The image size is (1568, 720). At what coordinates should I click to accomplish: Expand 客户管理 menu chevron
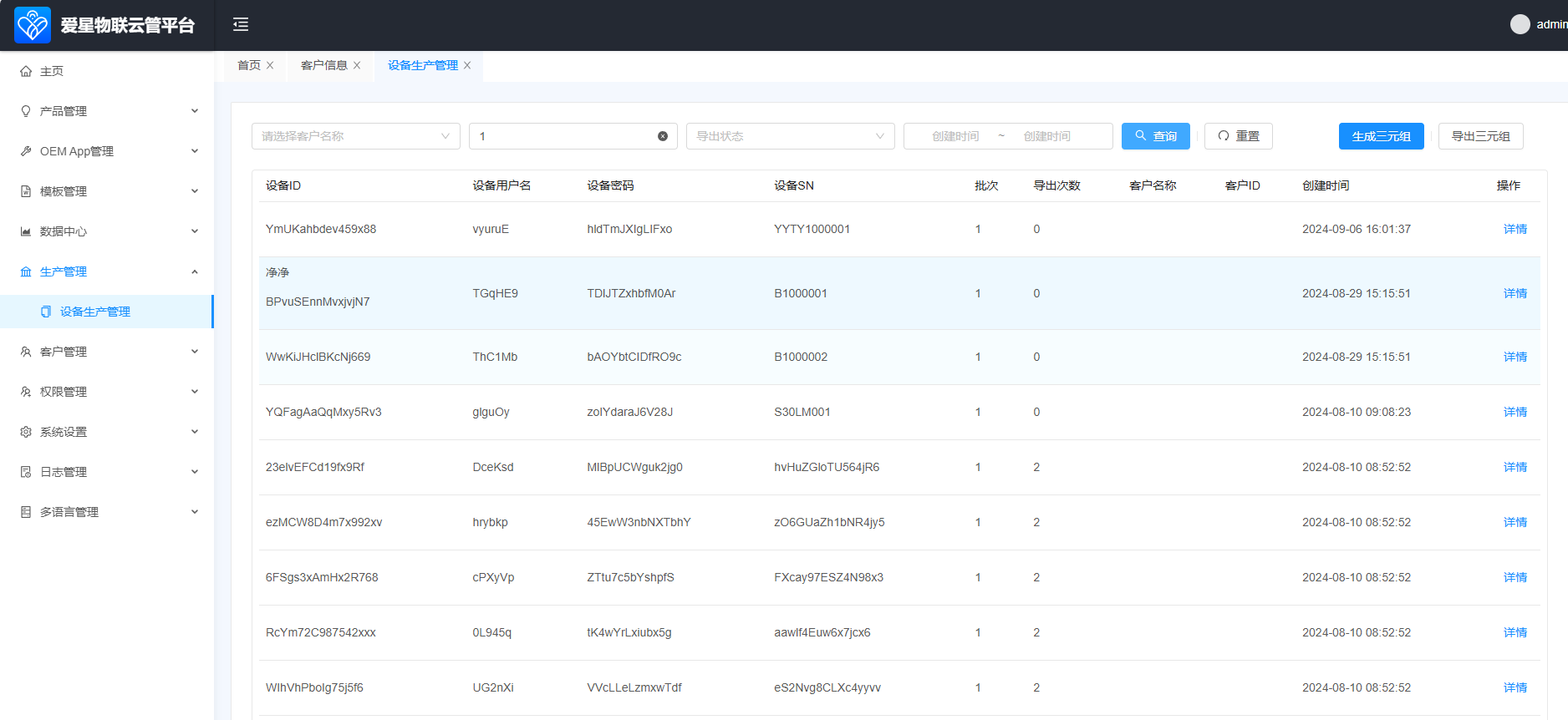(x=195, y=352)
